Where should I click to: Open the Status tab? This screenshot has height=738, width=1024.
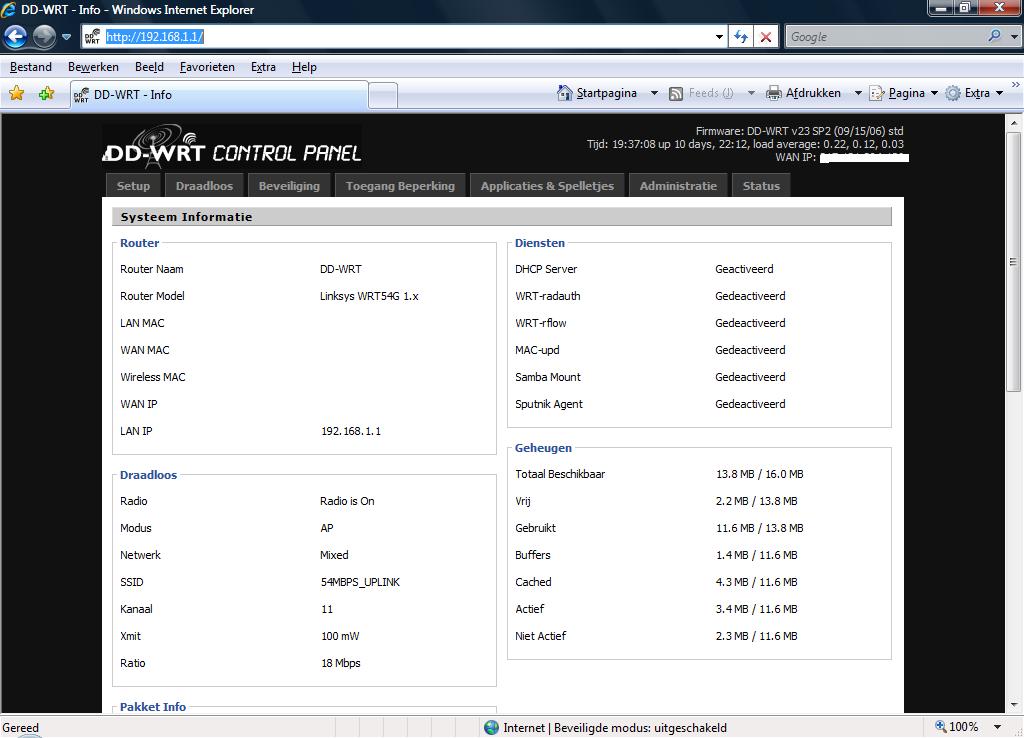(x=761, y=185)
